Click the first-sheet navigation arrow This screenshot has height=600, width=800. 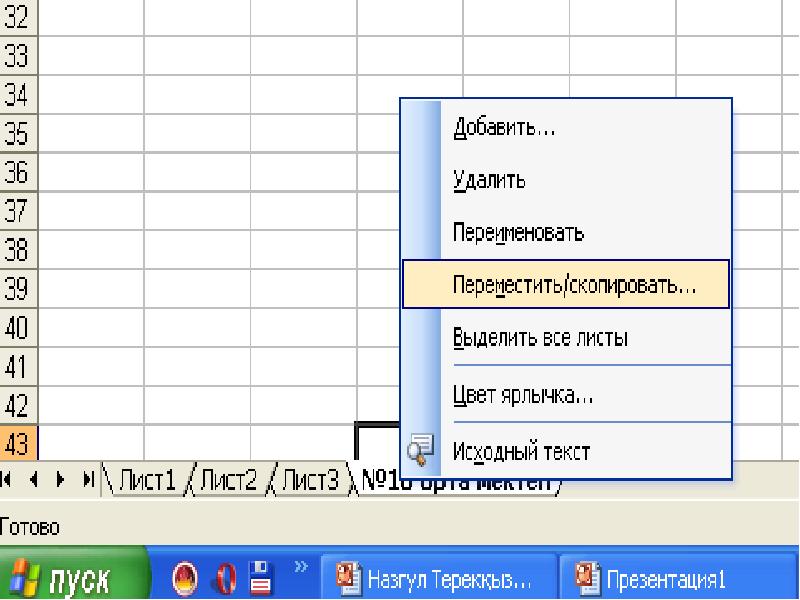tap(8, 482)
